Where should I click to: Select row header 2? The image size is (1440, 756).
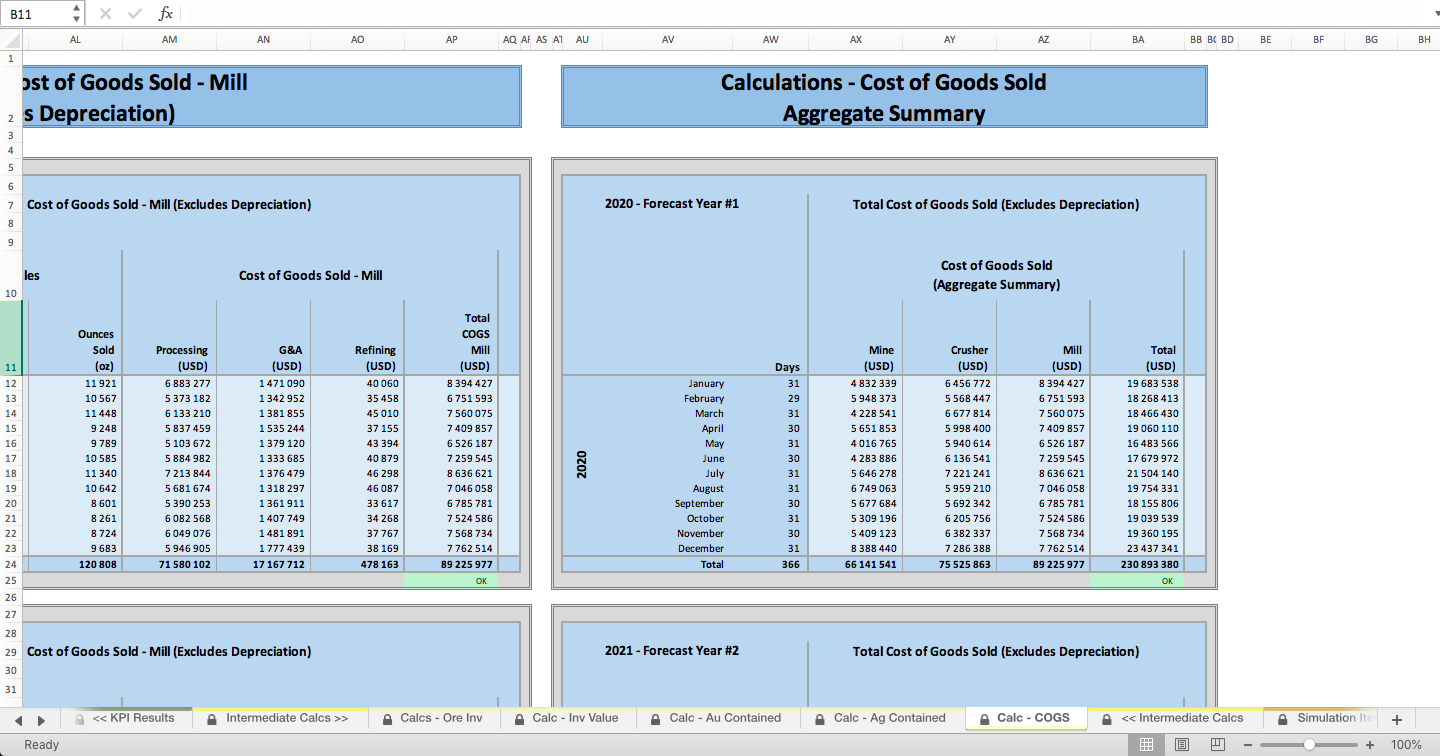tap(11, 96)
